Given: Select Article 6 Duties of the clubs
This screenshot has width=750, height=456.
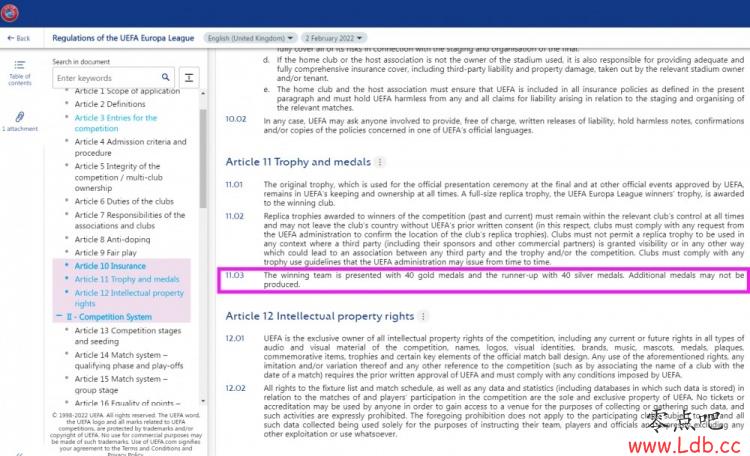Looking at the screenshot, I should pos(124,201).
